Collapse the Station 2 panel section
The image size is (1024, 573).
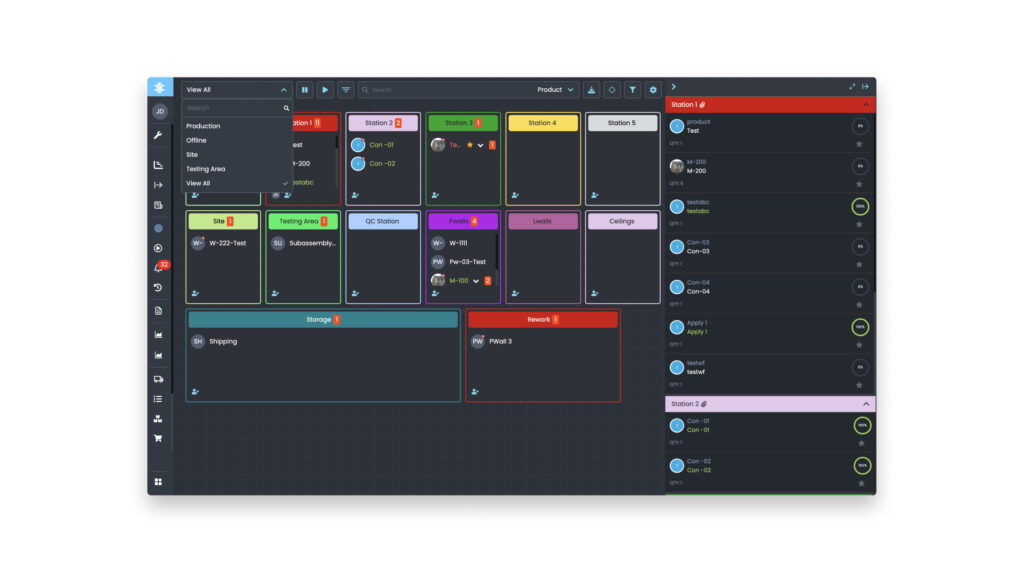click(866, 404)
